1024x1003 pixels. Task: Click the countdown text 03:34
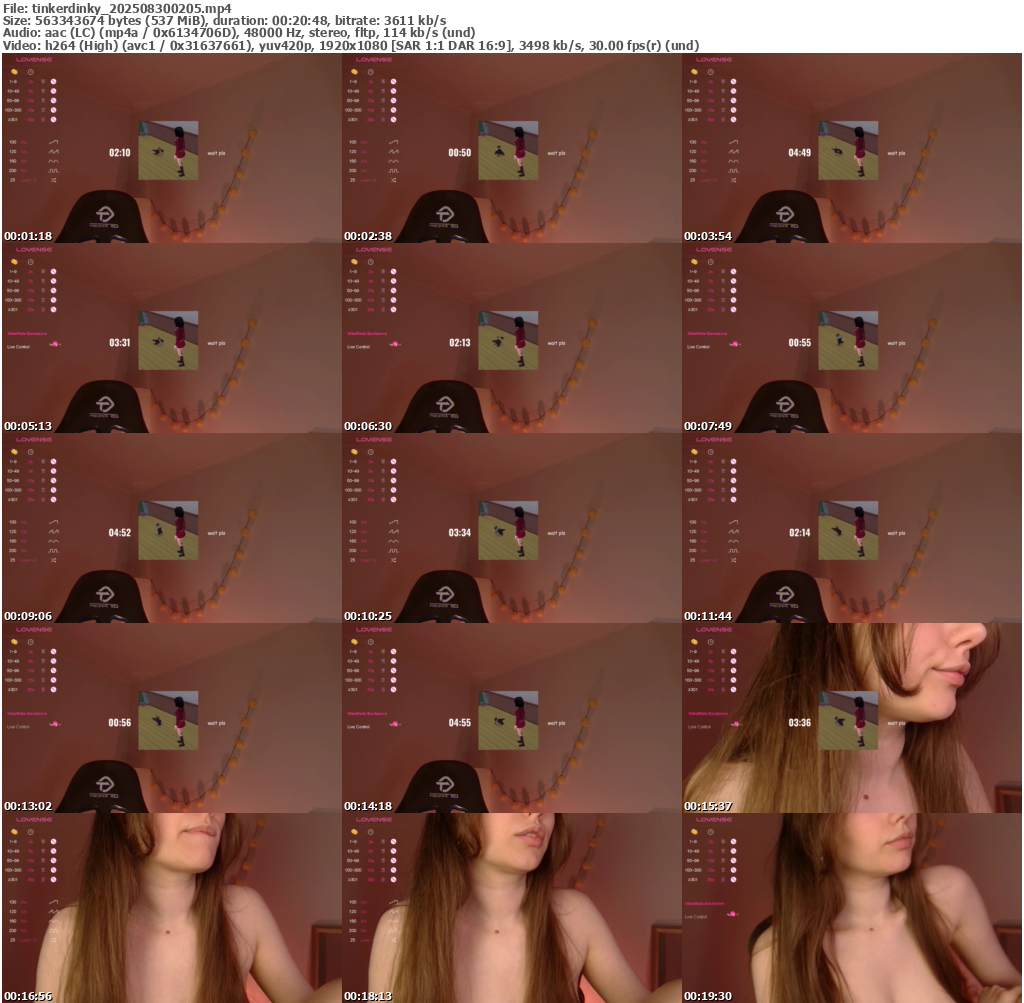tap(460, 533)
